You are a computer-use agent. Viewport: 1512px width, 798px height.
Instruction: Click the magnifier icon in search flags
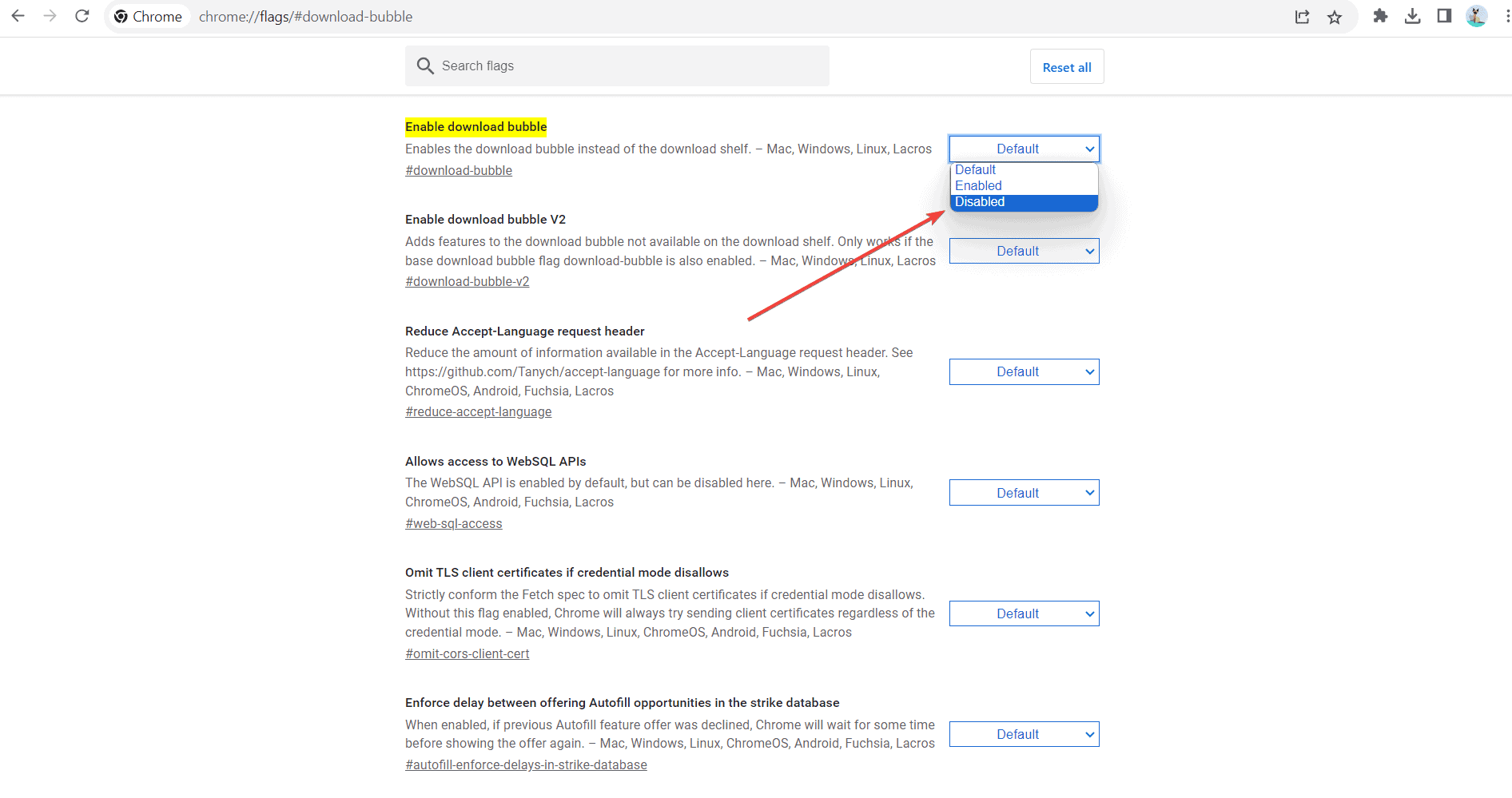click(x=425, y=66)
